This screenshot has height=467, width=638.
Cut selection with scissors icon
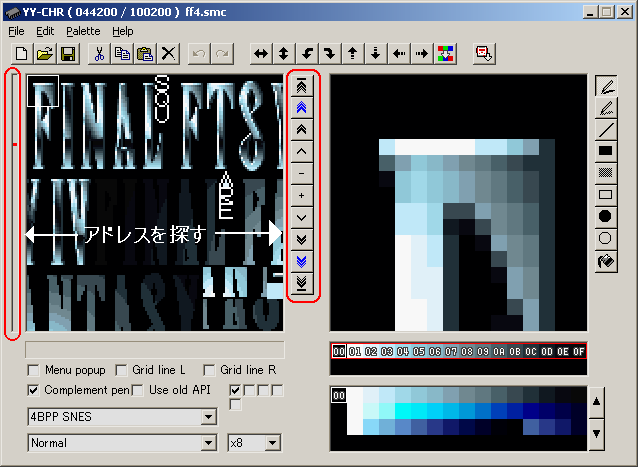pyautogui.click(x=99, y=54)
